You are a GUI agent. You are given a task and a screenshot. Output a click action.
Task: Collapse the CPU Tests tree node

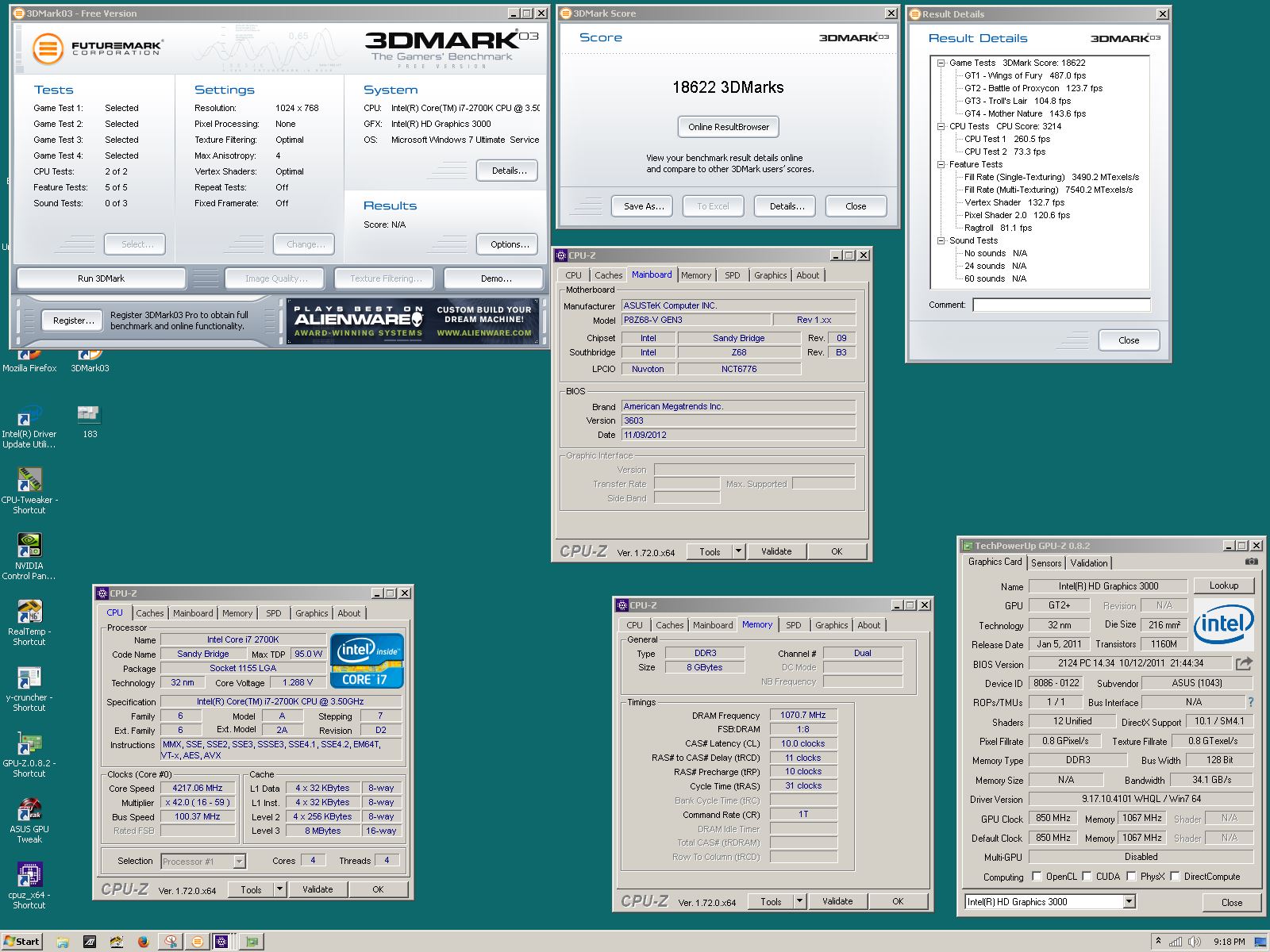pos(941,126)
